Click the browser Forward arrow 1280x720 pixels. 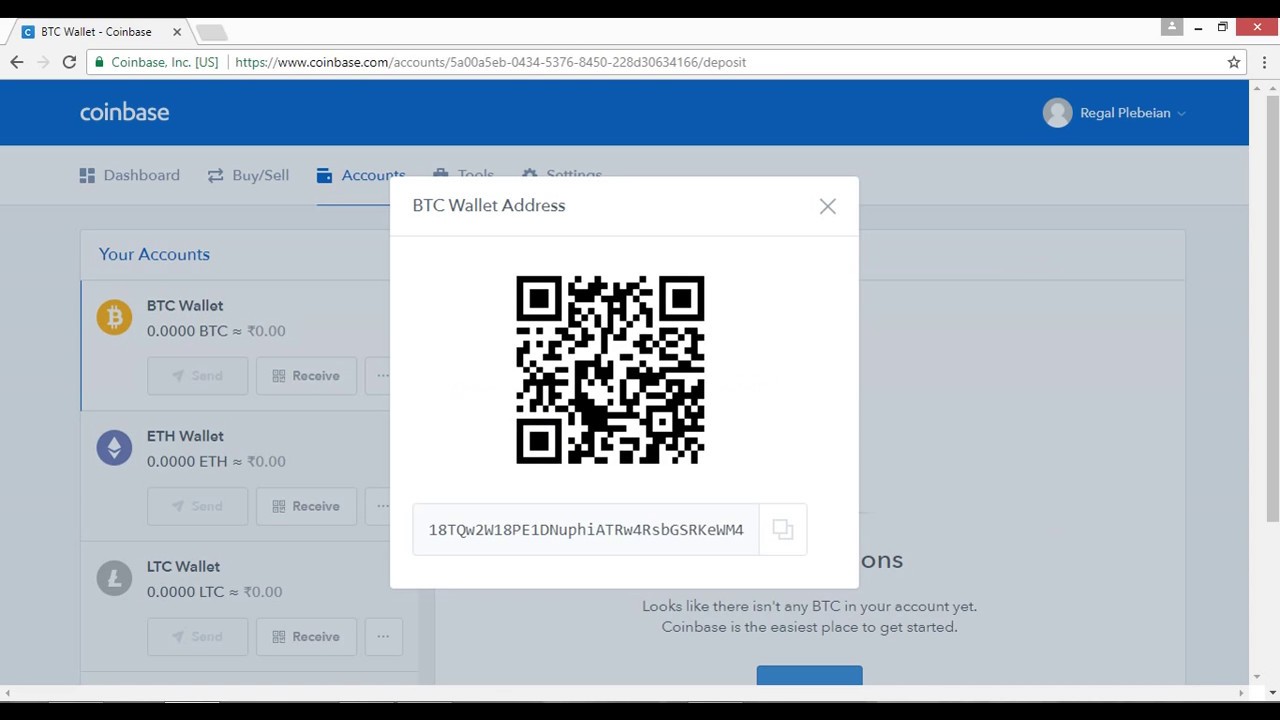(43, 62)
